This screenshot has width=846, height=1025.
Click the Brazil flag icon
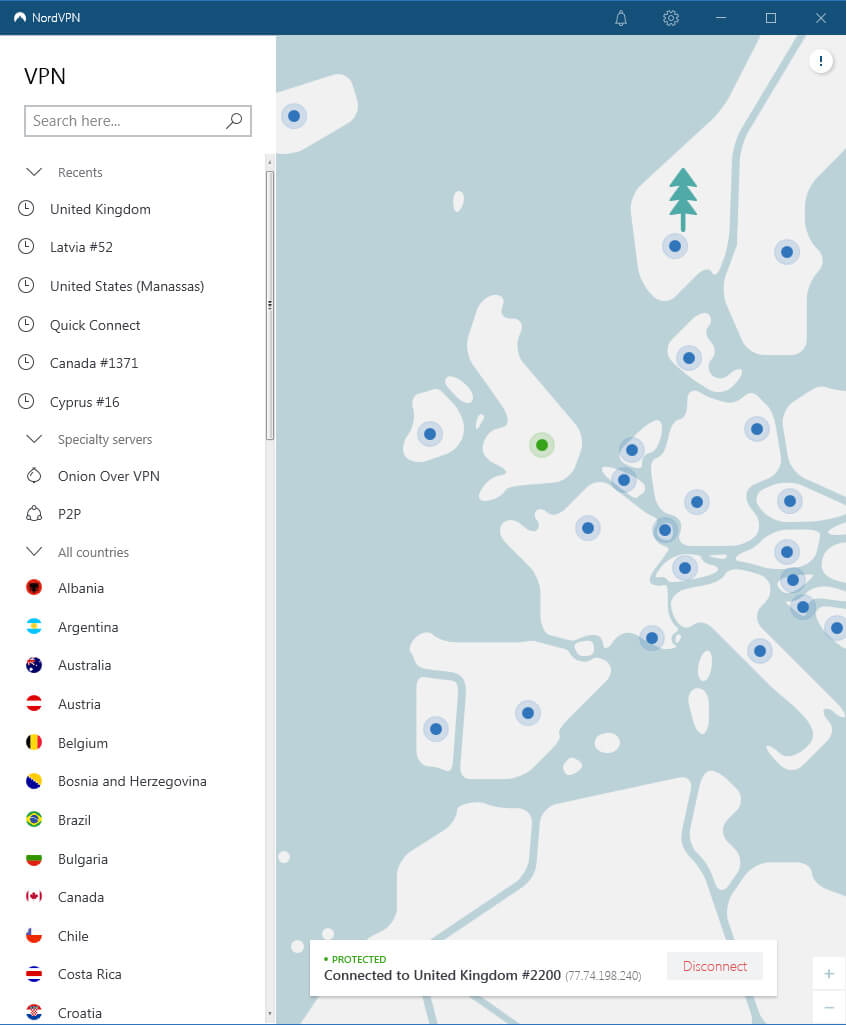34,820
